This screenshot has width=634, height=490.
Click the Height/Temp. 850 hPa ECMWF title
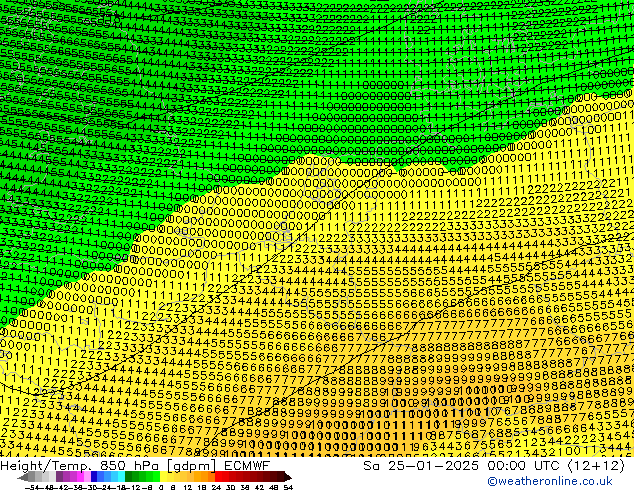(x=135, y=465)
